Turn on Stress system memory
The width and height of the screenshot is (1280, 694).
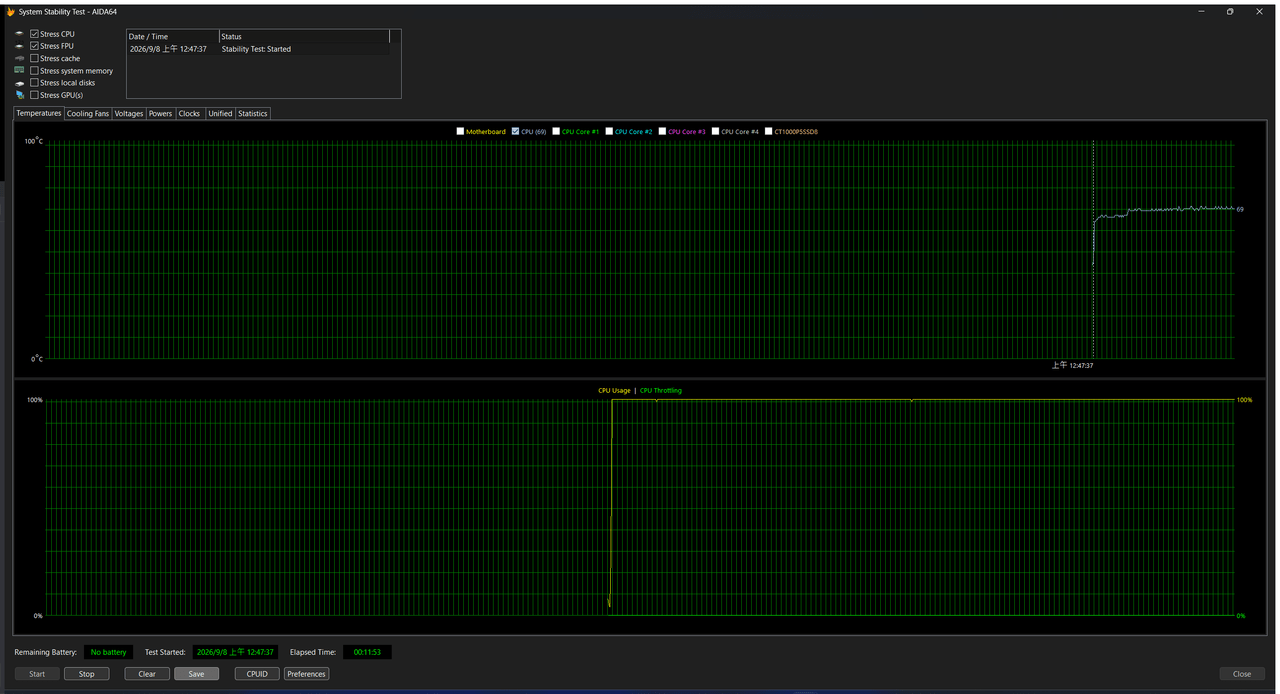pyautogui.click(x=34, y=71)
